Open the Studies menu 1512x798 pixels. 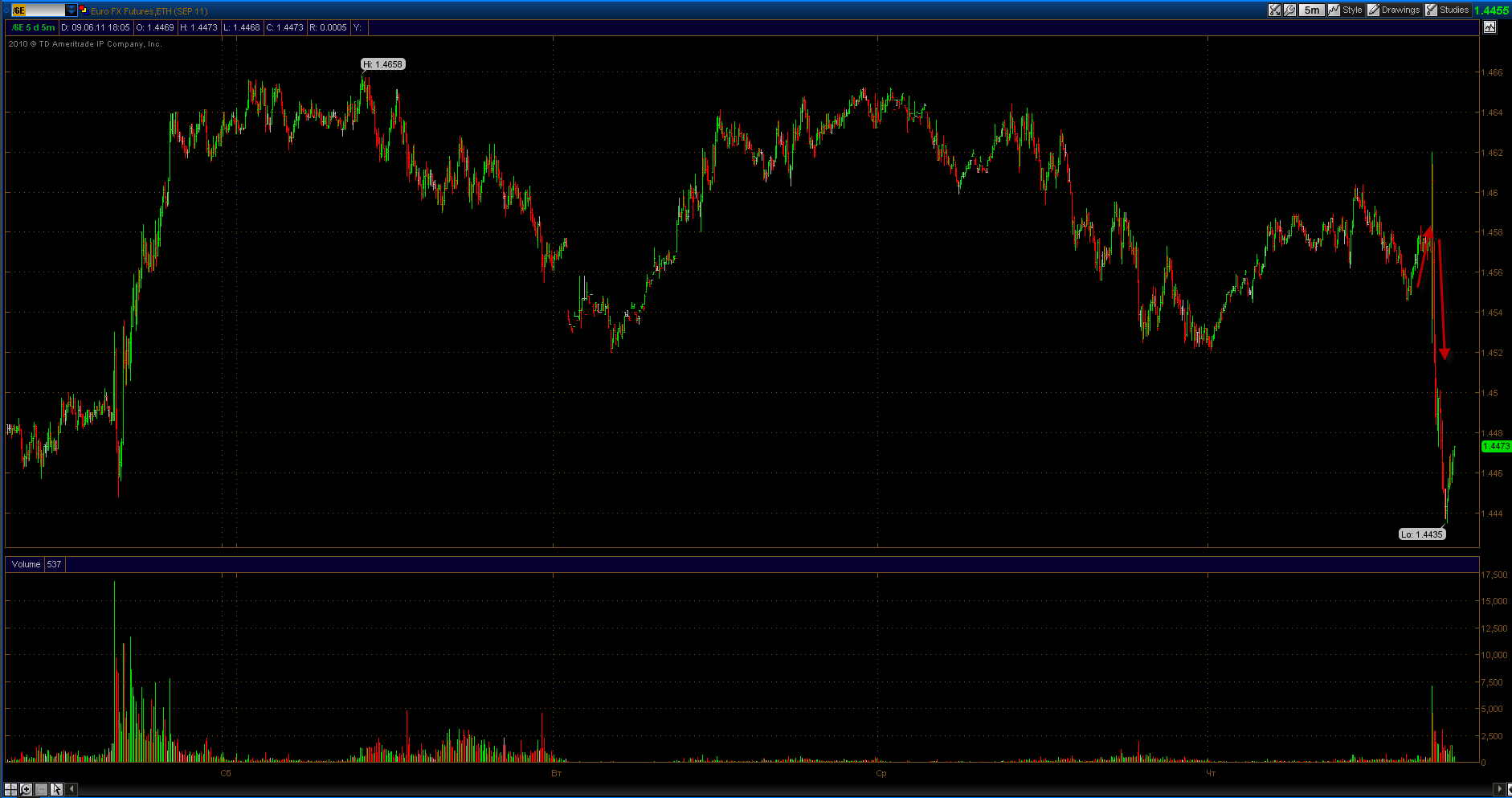tap(1448, 10)
